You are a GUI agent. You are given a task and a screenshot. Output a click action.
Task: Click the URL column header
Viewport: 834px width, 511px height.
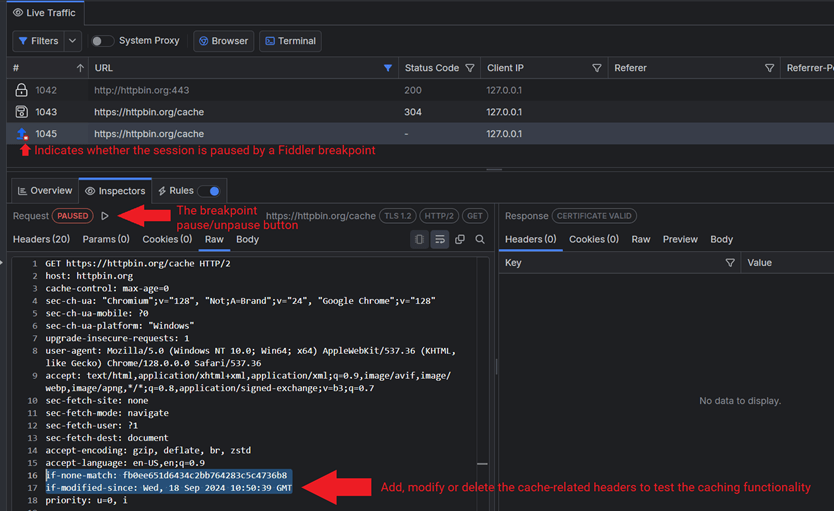pyautogui.click(x=104, y=68)
